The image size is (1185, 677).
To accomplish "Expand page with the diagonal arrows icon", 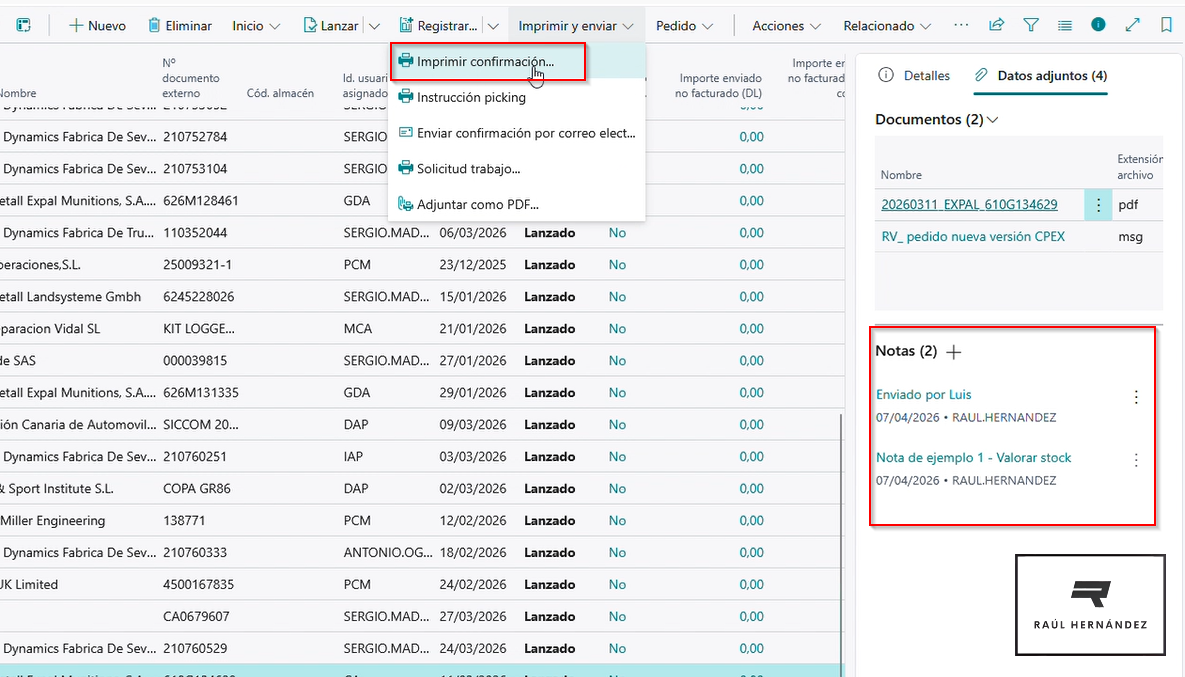I will tap(1132, 25).
